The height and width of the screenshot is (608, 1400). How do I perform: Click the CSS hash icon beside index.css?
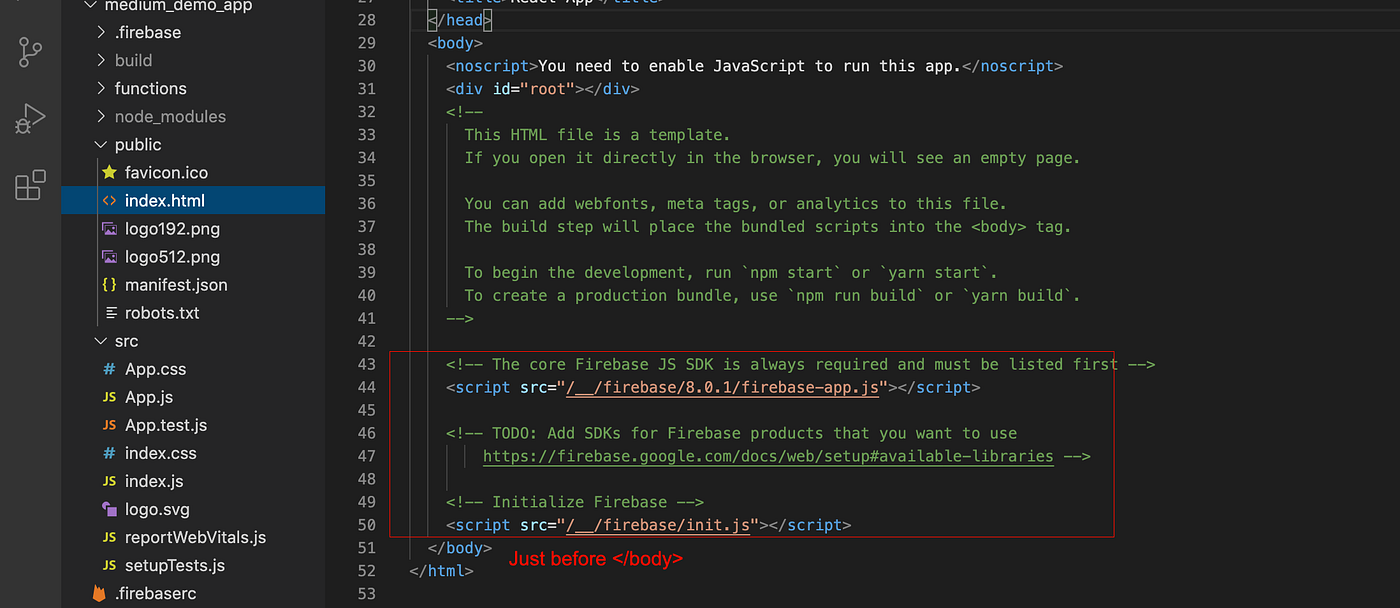(x=109, y=453)
